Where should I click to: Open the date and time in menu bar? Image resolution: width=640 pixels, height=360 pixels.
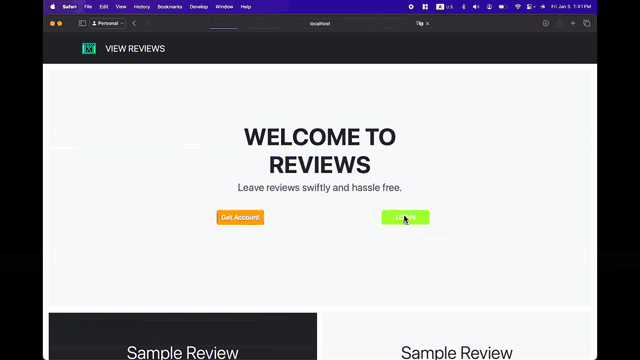[571, 7]
